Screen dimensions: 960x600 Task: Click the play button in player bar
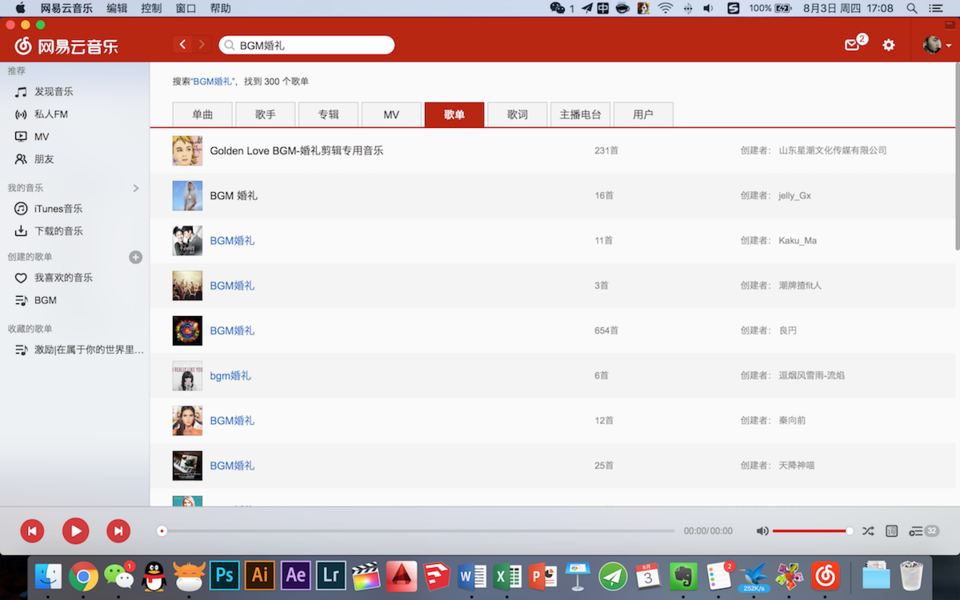pyautogui.click(x=75, y=531)
